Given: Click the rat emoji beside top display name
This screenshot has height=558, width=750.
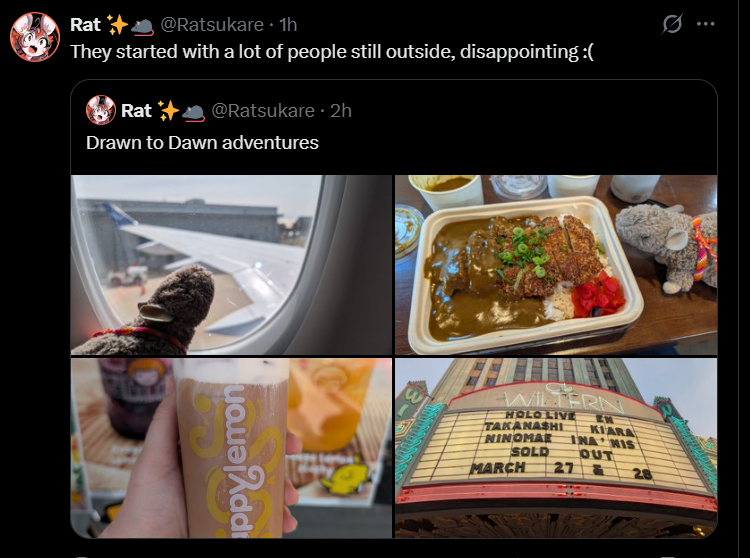Looking at the screenshot, I should 142,27.
